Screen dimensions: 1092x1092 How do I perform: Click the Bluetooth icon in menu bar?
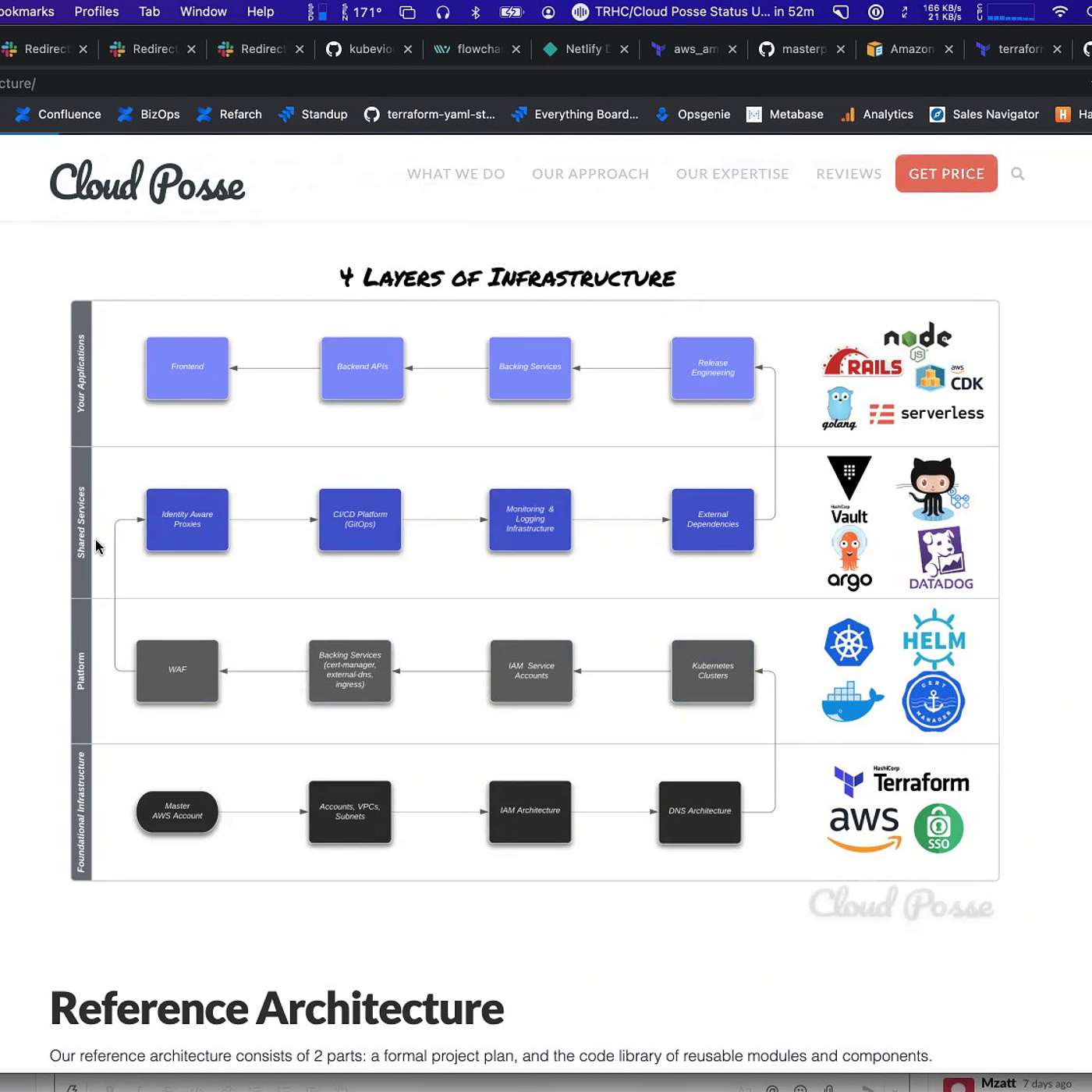[x=476, y=12]
